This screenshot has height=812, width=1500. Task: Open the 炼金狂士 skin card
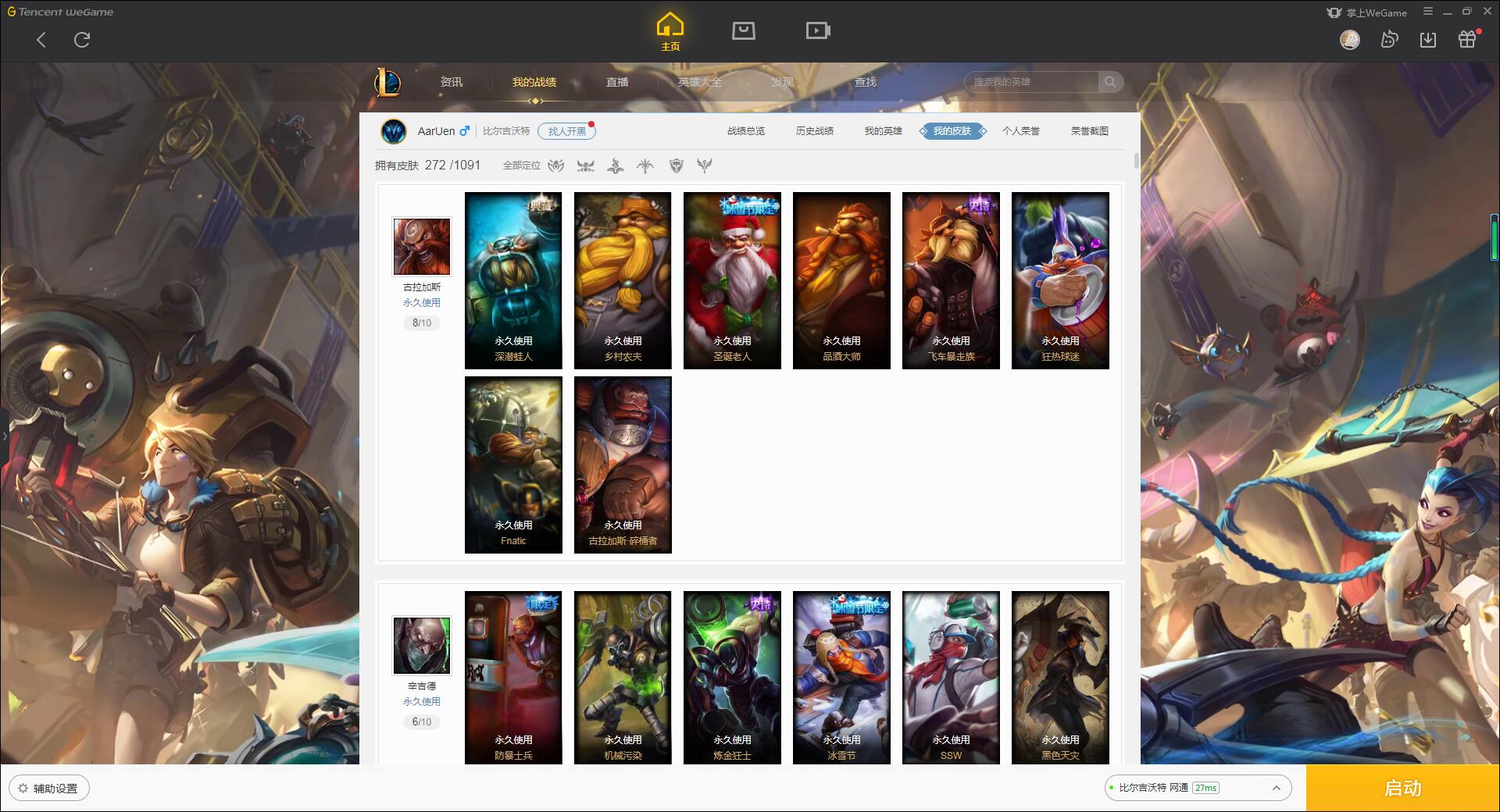click(x=732, y=678)
